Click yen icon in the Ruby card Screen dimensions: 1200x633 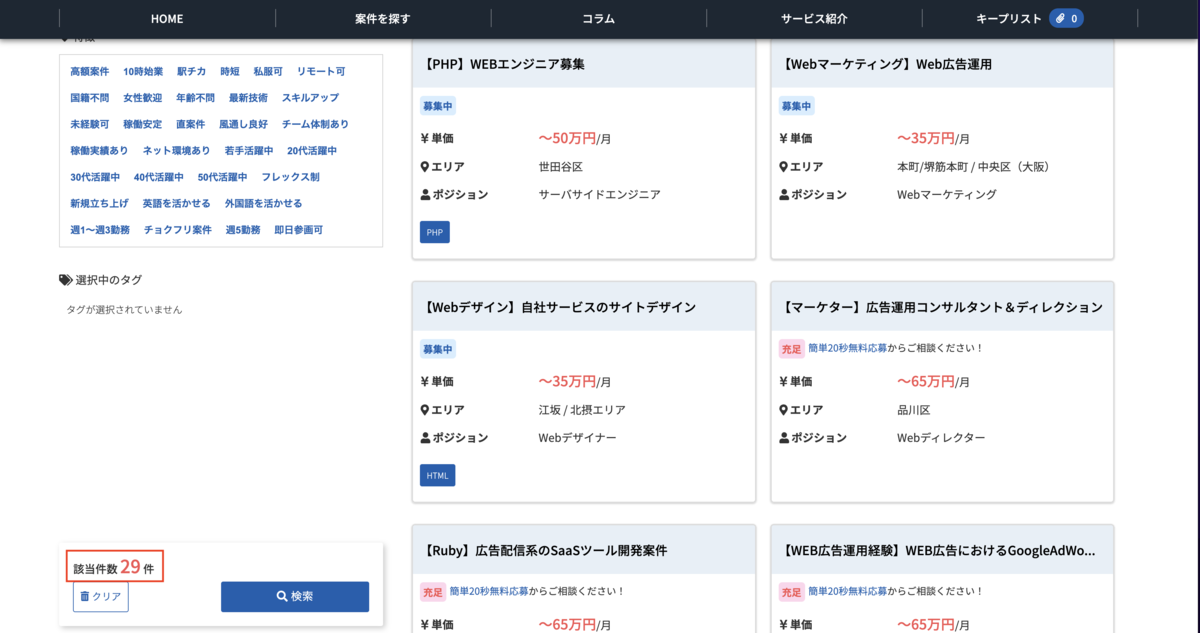[x=425, y=624]
